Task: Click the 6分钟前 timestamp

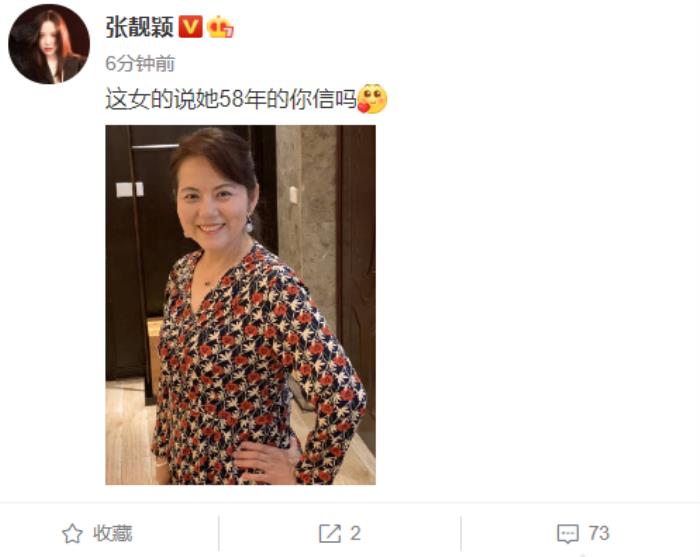Action: [140, 64]
